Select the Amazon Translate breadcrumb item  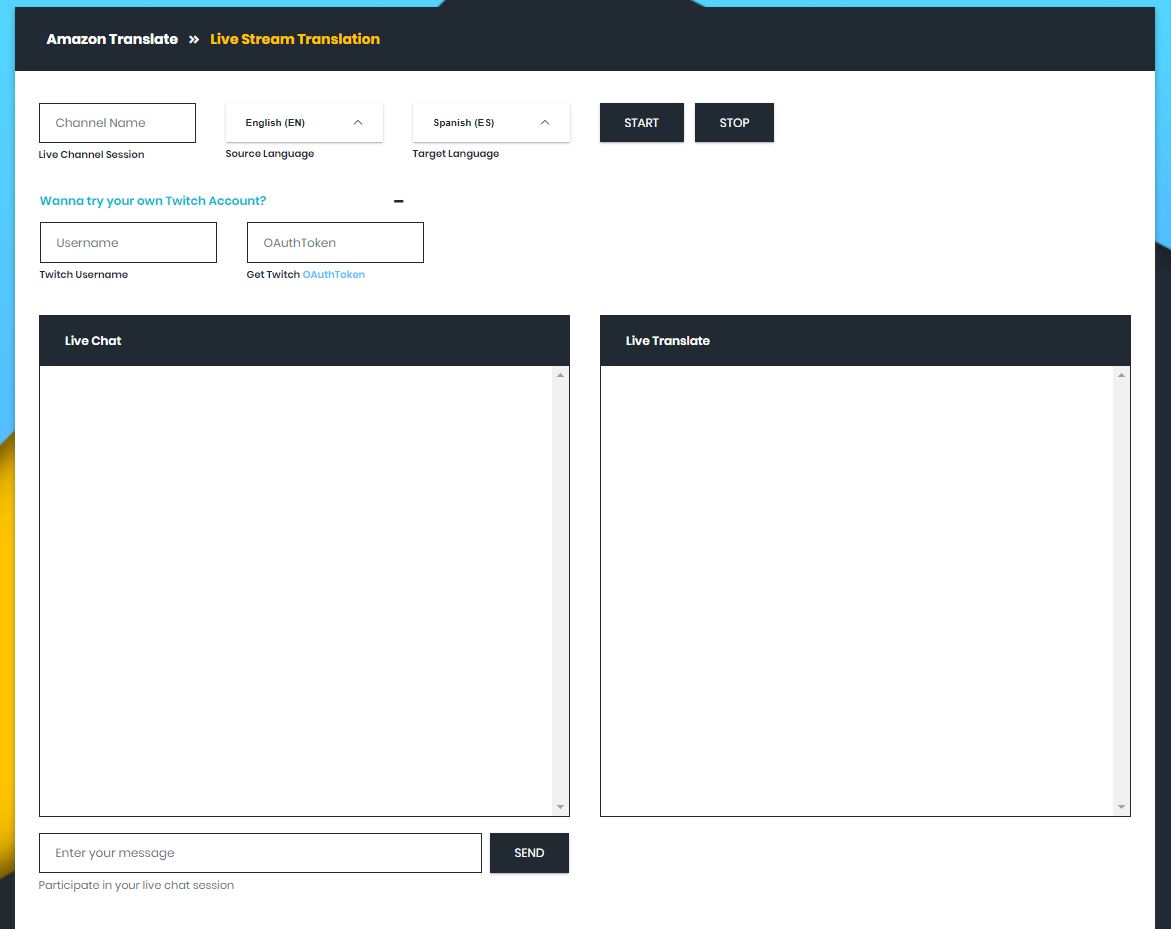coord(112,39)
